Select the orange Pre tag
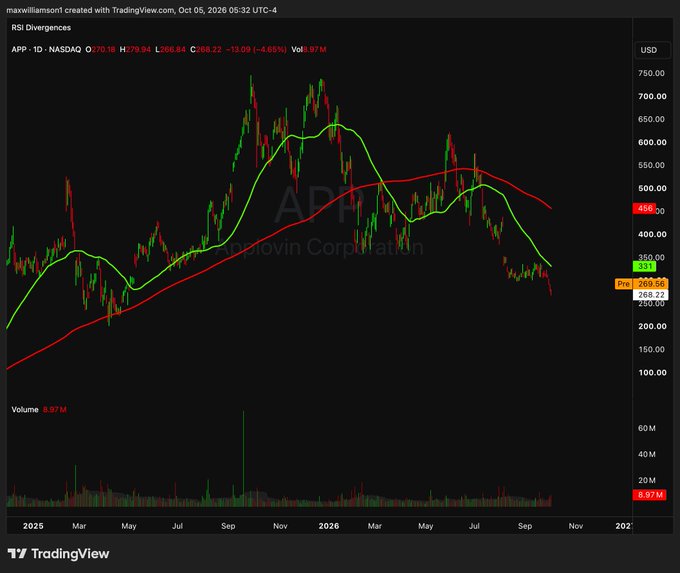The image size is (680, 573). point(623,284)
